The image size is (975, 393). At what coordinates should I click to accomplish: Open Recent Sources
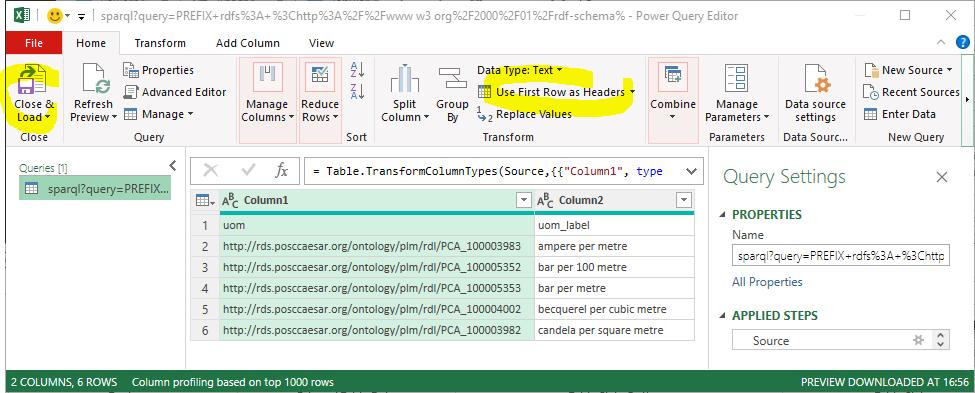pos(912,92)
